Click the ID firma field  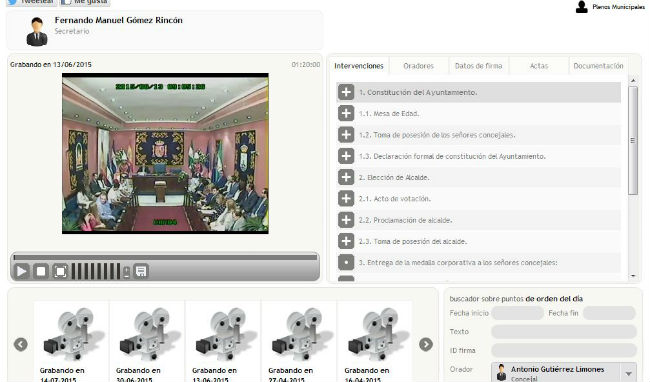(564, 351)
